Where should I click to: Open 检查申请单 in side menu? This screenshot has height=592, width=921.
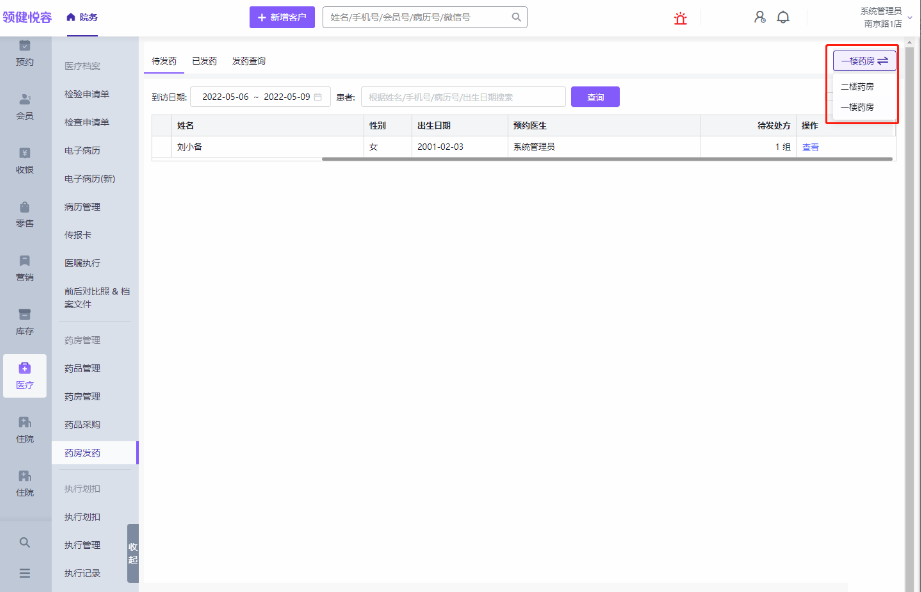coord(87,122)
